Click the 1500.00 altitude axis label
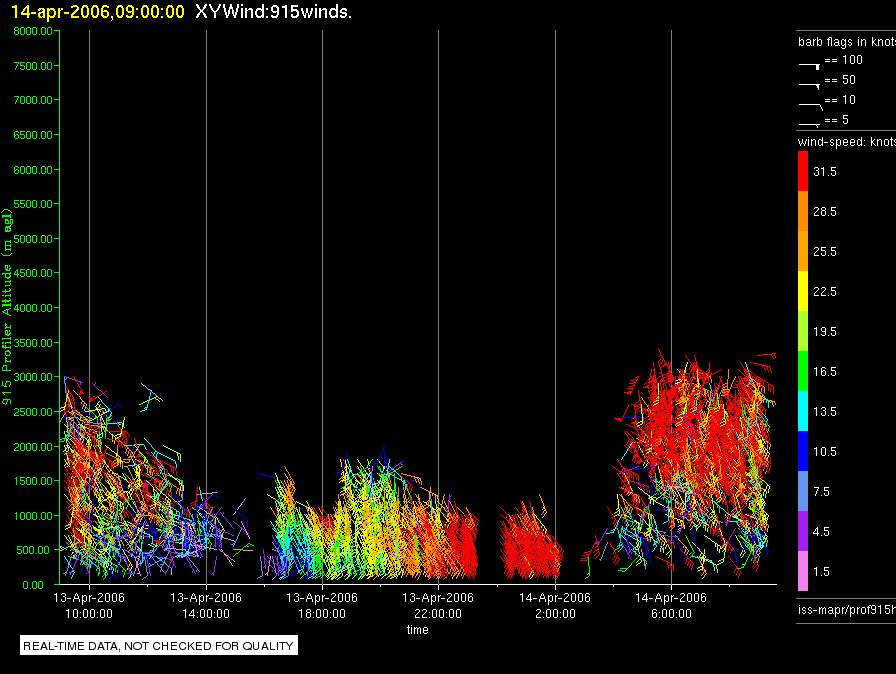Image resolution: width=896 pixels, height=674 pixels. pos(33,481)
